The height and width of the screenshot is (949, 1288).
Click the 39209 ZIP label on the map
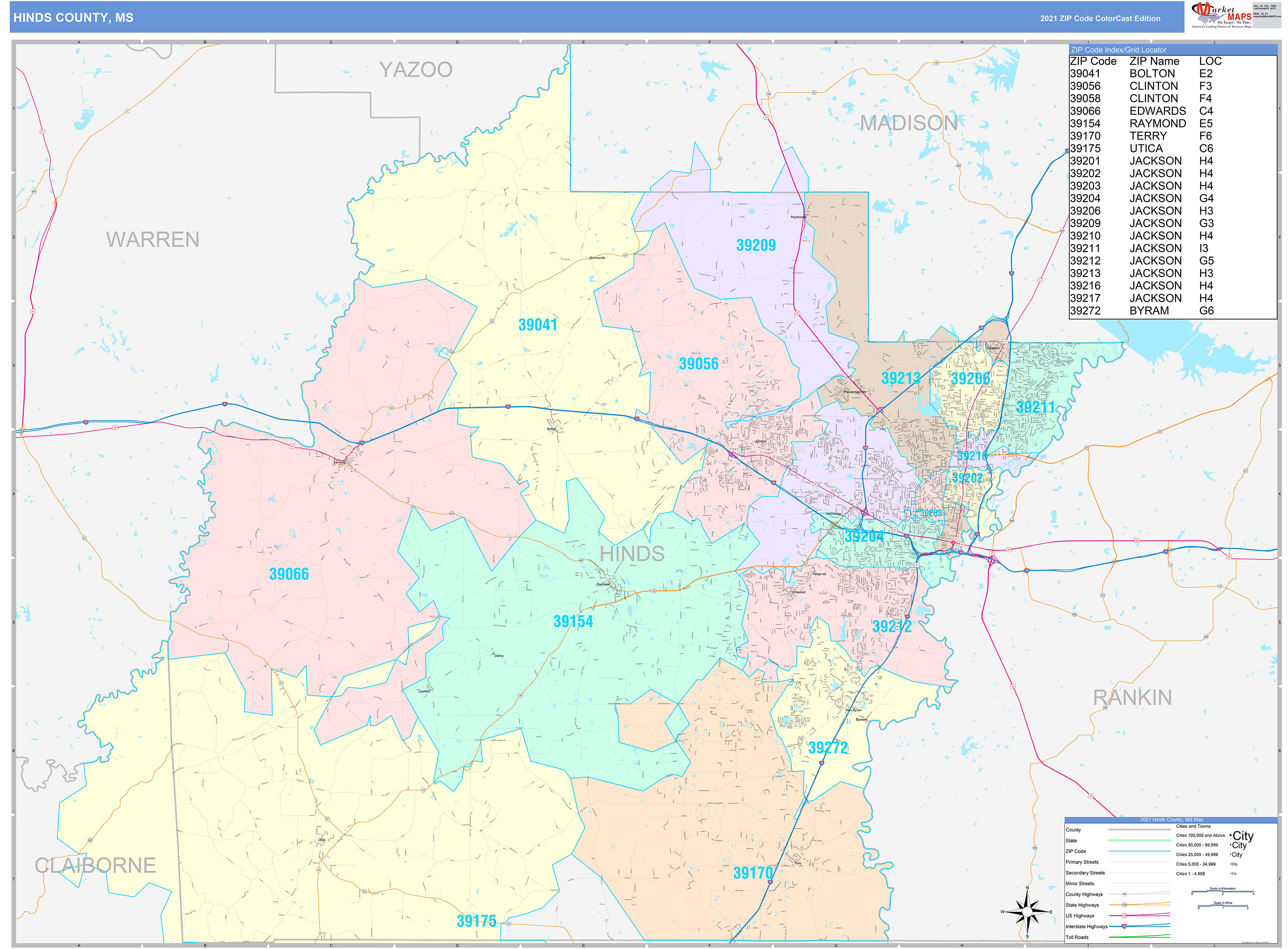tap(756, 245)
